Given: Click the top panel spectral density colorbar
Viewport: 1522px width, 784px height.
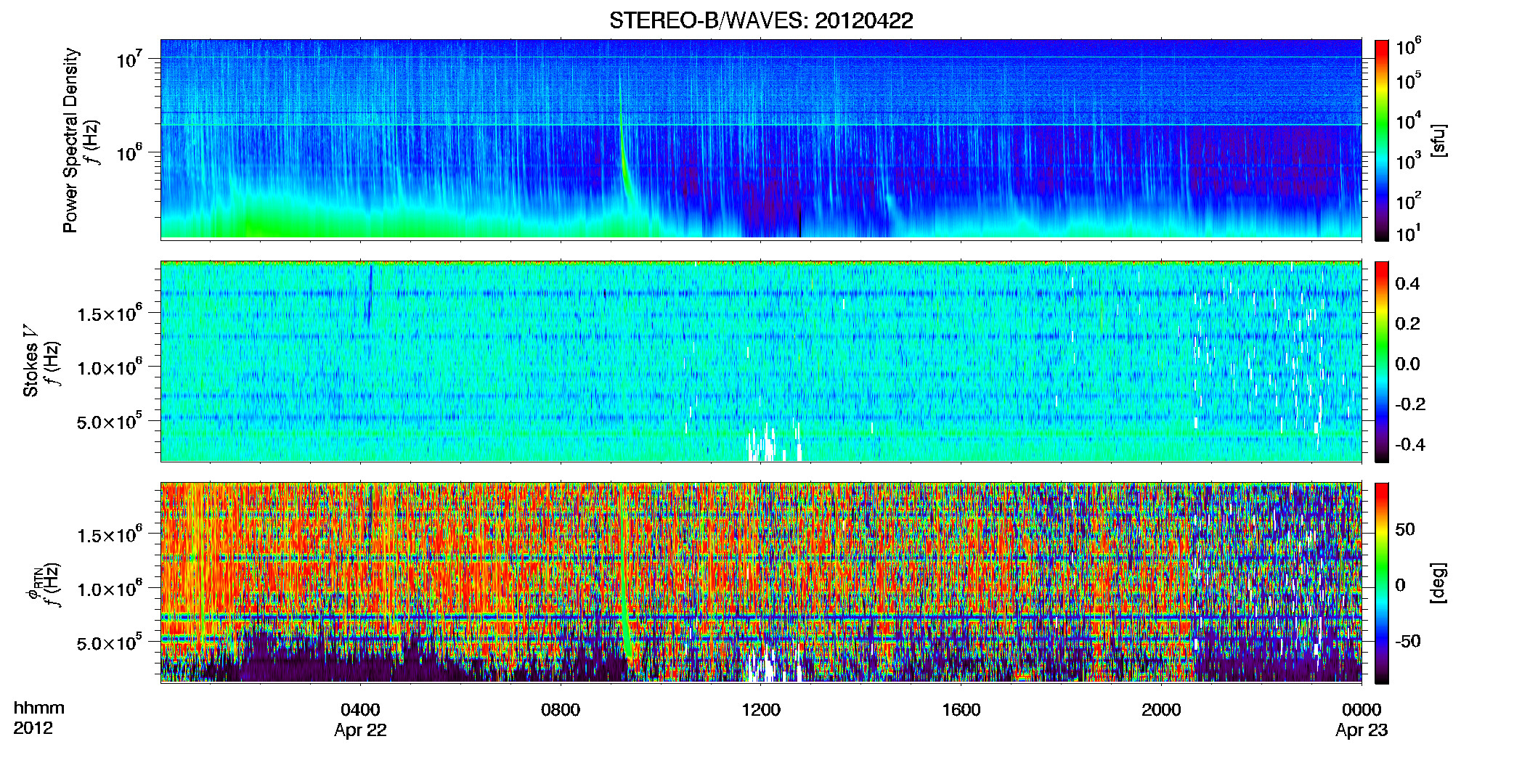Looking at the screenshot, I should click(1382, 140).
